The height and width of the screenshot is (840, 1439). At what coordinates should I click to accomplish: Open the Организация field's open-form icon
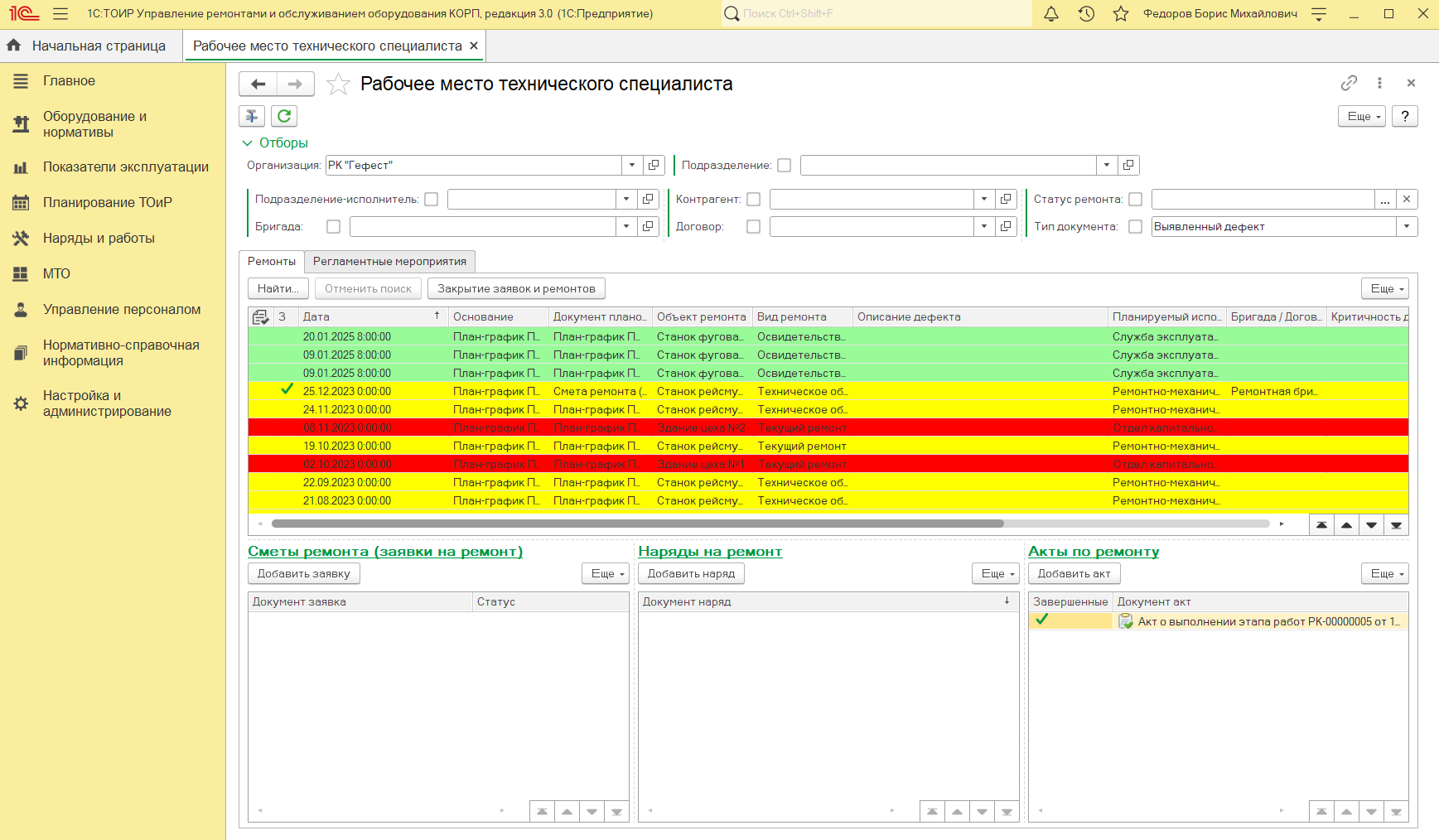(x=654, y=165)
